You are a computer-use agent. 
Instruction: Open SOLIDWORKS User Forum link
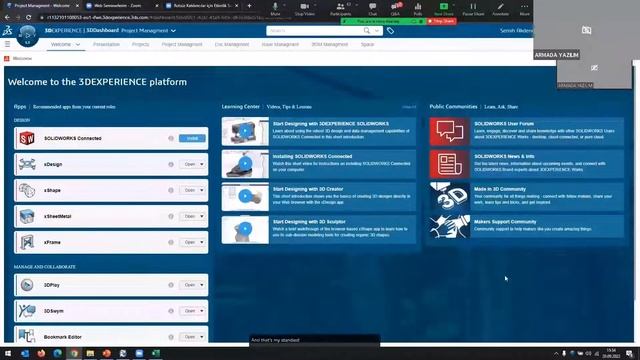pyautogui.click(x=504, y=124)
